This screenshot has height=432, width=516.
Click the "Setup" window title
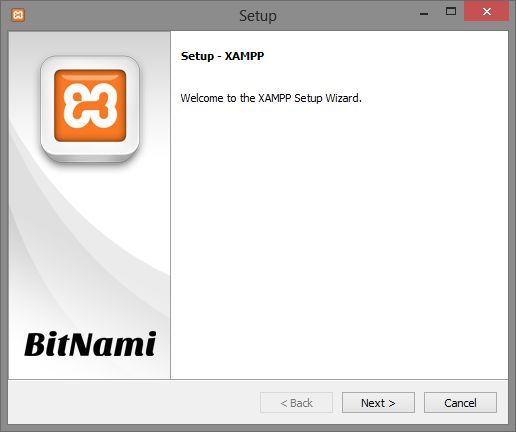pyautogui.click(x=258, y=16)
